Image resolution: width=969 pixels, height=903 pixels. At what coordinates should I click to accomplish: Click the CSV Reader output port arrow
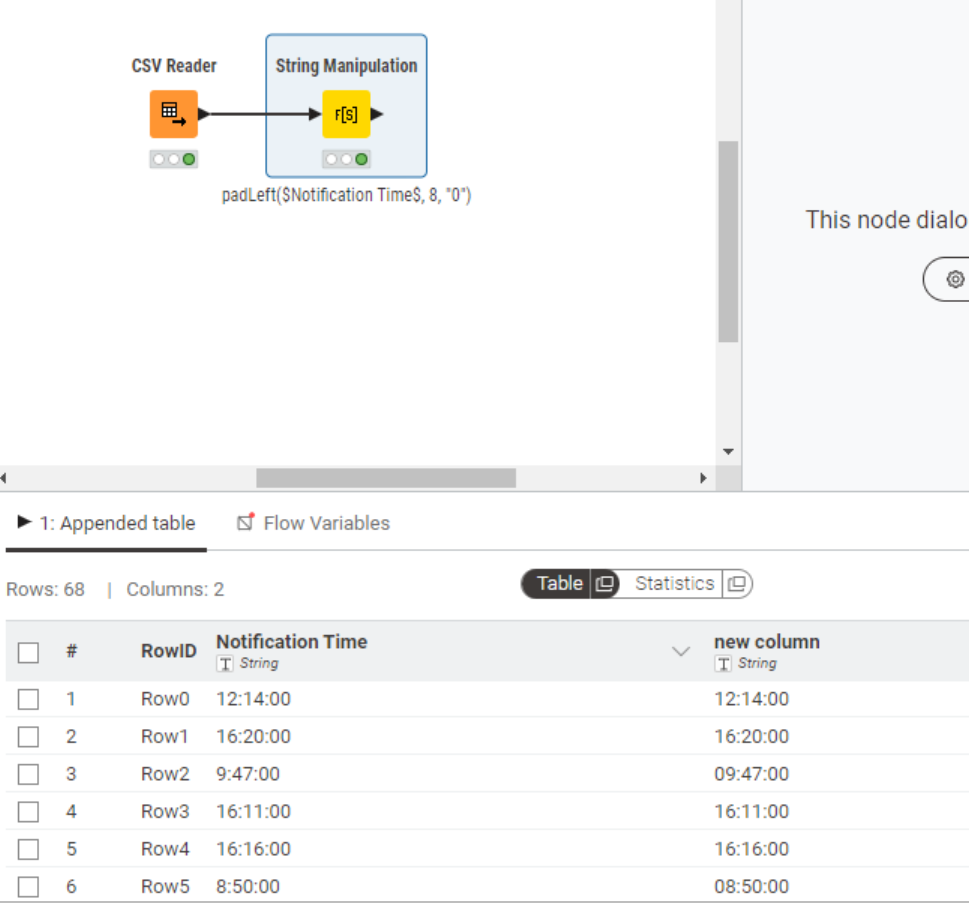click(204, 114)
